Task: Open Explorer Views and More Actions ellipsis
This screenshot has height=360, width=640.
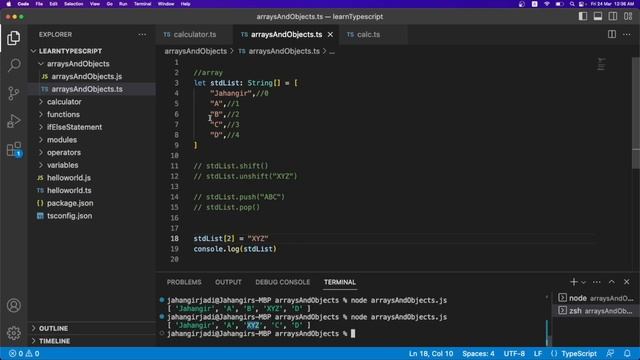Action: tap(142, 35)
